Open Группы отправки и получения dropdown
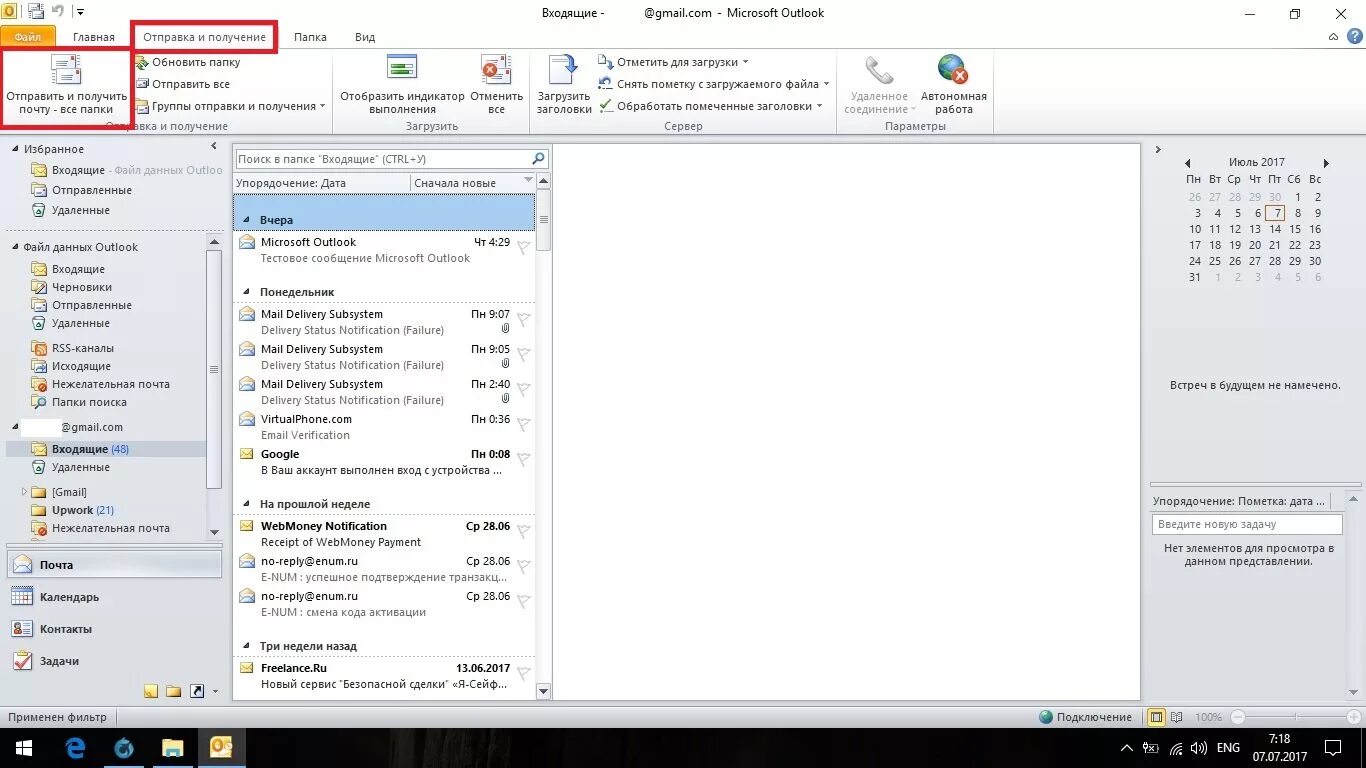The image size is (1366, 768). coord(231,106)
